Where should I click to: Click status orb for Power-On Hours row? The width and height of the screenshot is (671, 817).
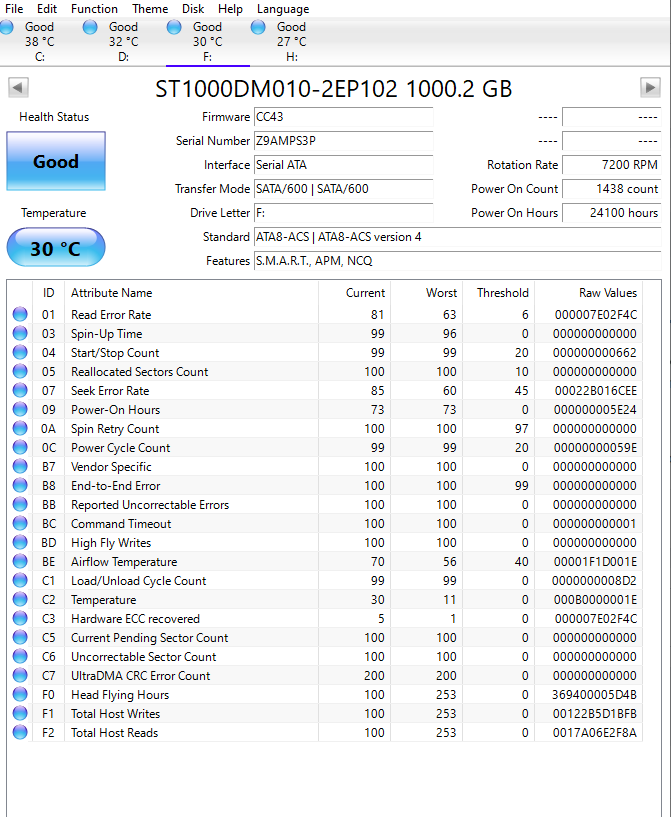[x=20, y=410]
